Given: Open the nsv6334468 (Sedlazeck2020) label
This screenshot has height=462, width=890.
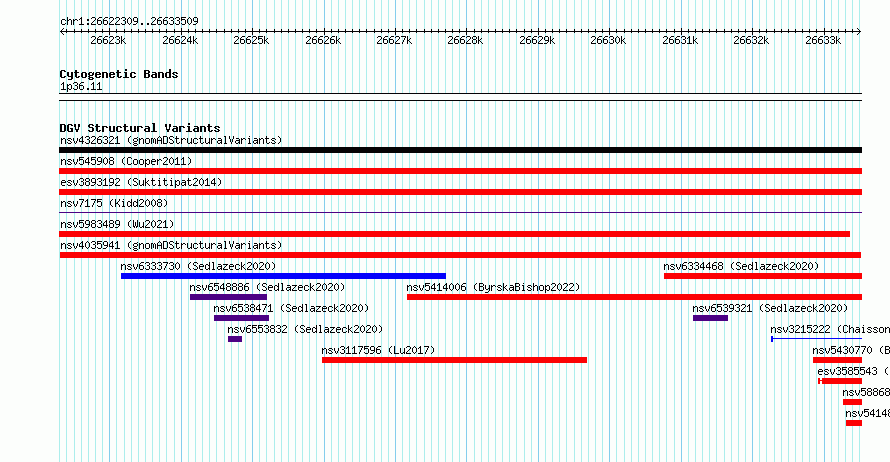Looking at the screenshot, I should tap(741, 266).
